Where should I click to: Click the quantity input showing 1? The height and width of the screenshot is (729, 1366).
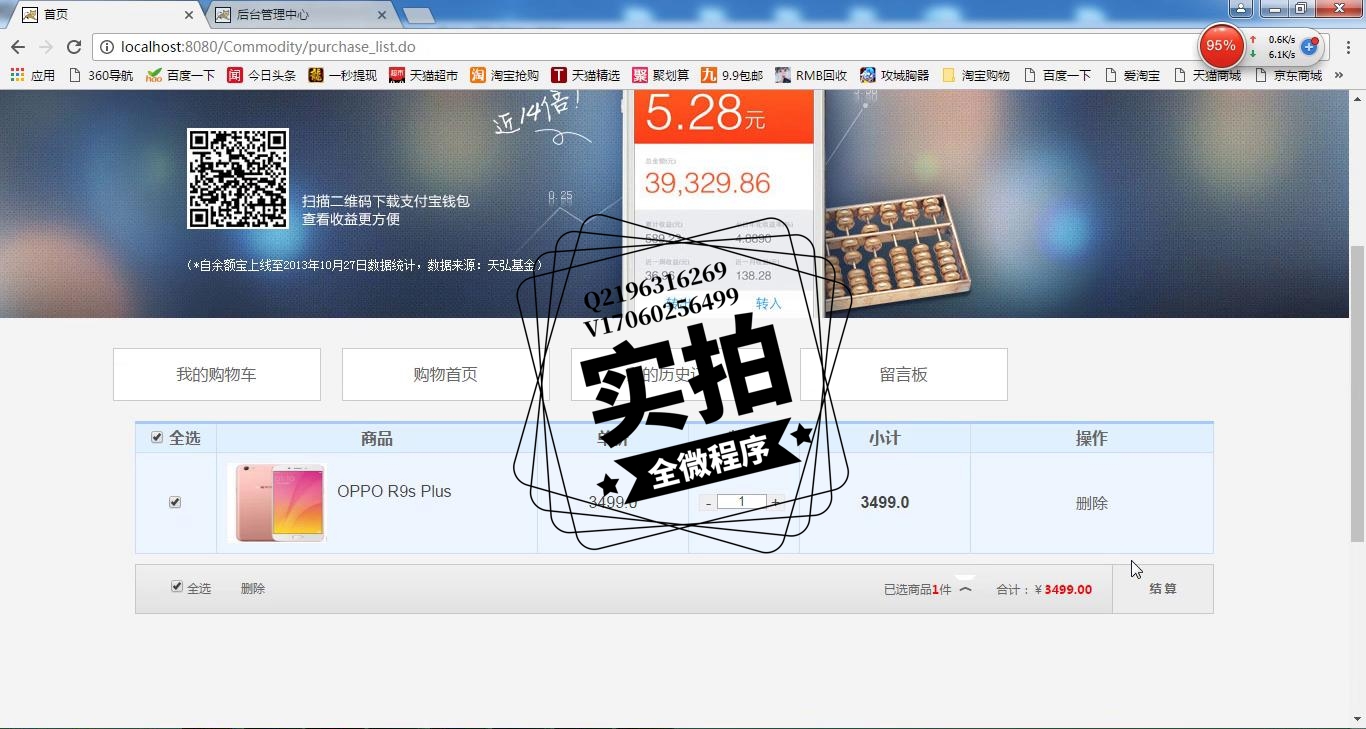[x=741, y=502]
